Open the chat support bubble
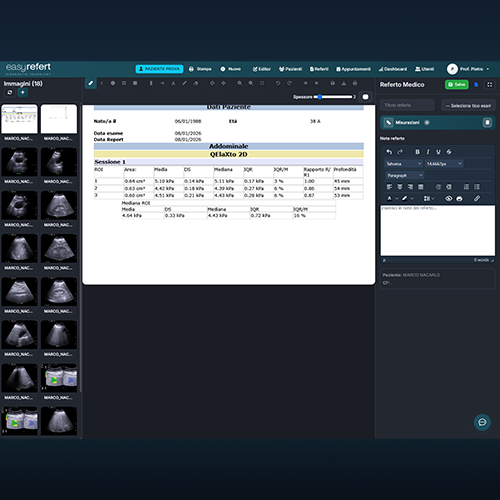This screenshot has height=500, width=500. click(x=482, y=422)
